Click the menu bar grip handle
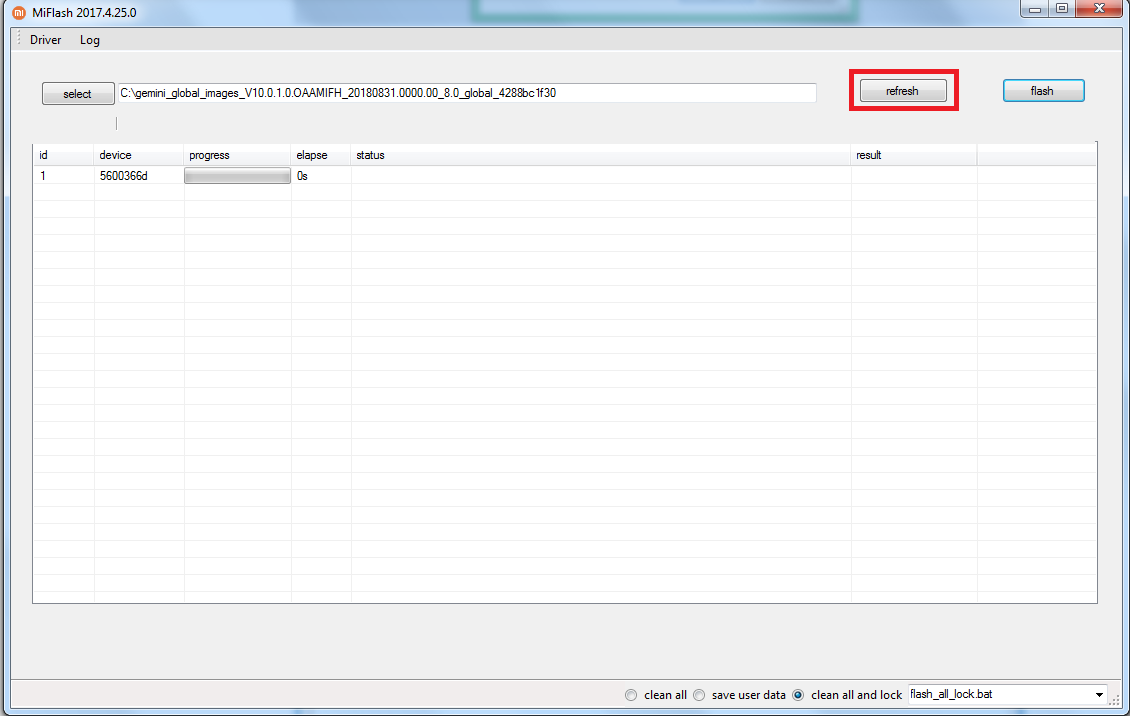This screenshot has width=1130, height=716. click(19, 39)
